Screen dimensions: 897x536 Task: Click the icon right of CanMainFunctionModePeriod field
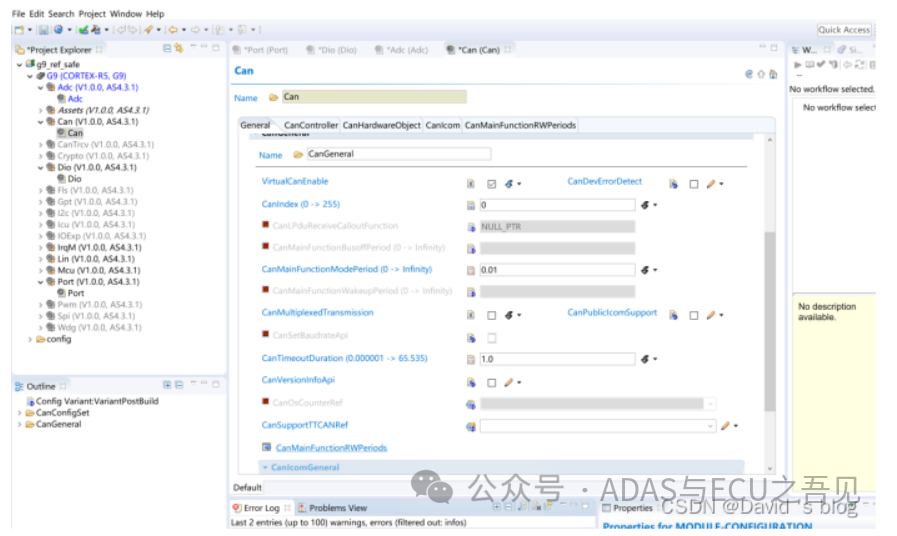[645, 270]
